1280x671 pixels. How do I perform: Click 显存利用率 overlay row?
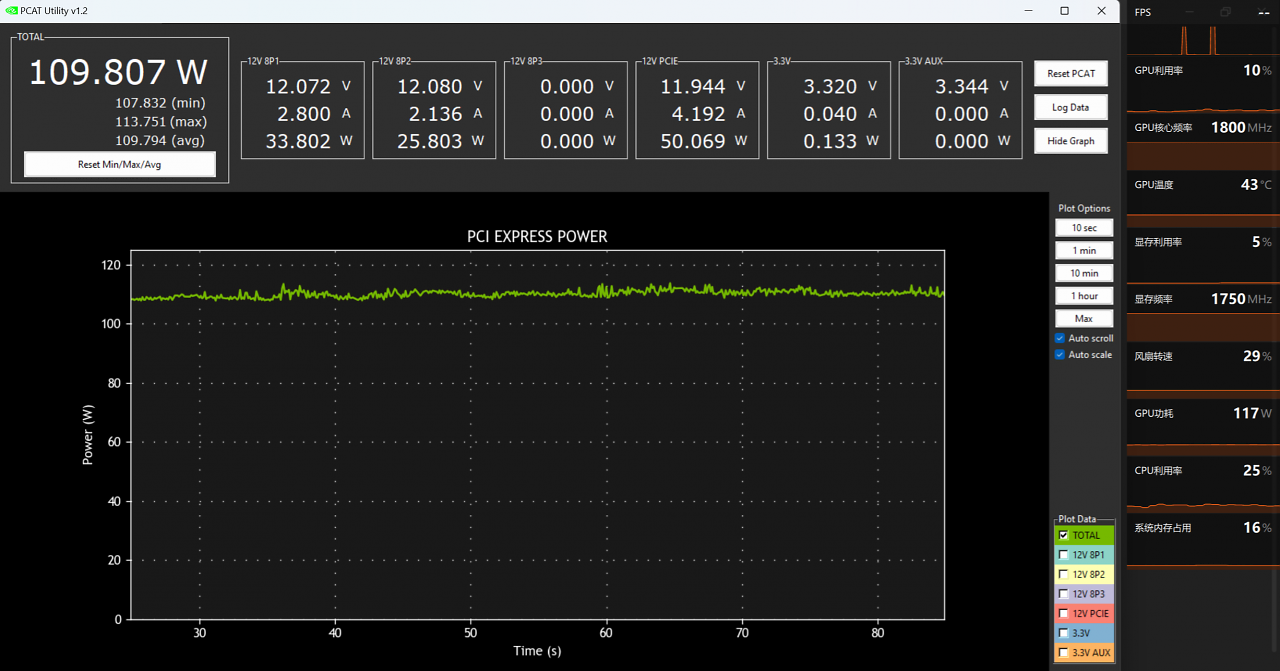1203,242
